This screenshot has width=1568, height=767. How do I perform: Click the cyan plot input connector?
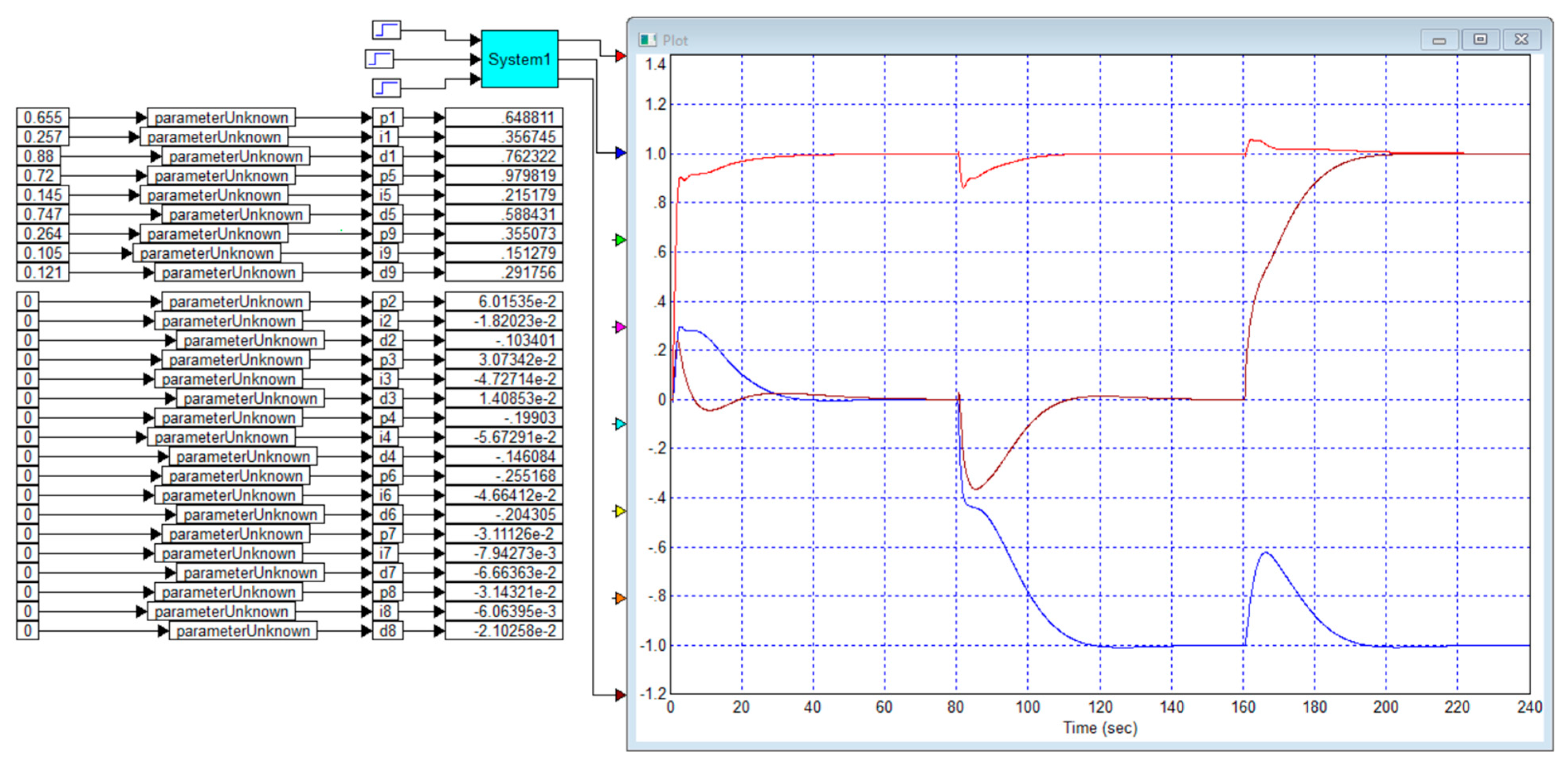click(620, 424)
